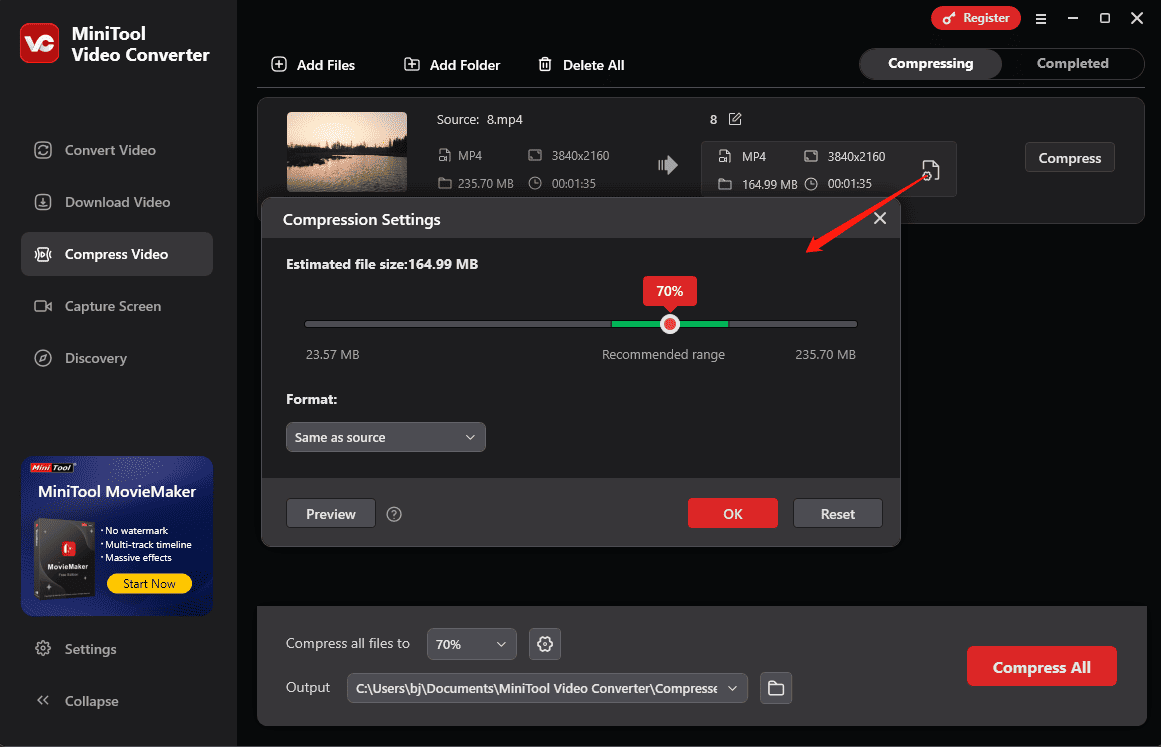1161x747 pixels.
Task: Click the 23.57 MB minimum size label
Action: [332, 355]
